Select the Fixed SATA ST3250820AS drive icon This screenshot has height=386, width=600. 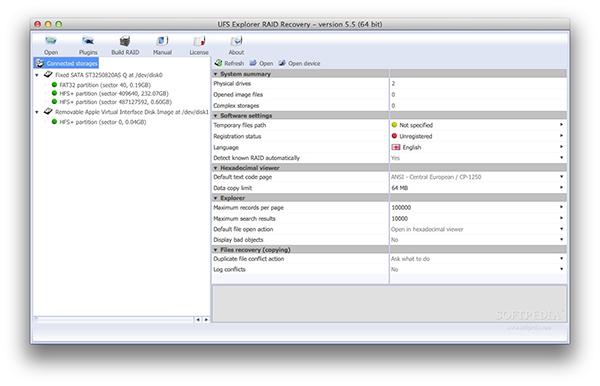[48, 74]
